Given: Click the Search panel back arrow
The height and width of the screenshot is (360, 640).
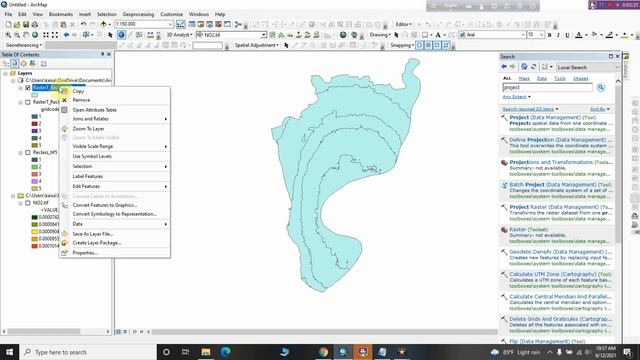Looking at the screenshot, I should (504, 67).
